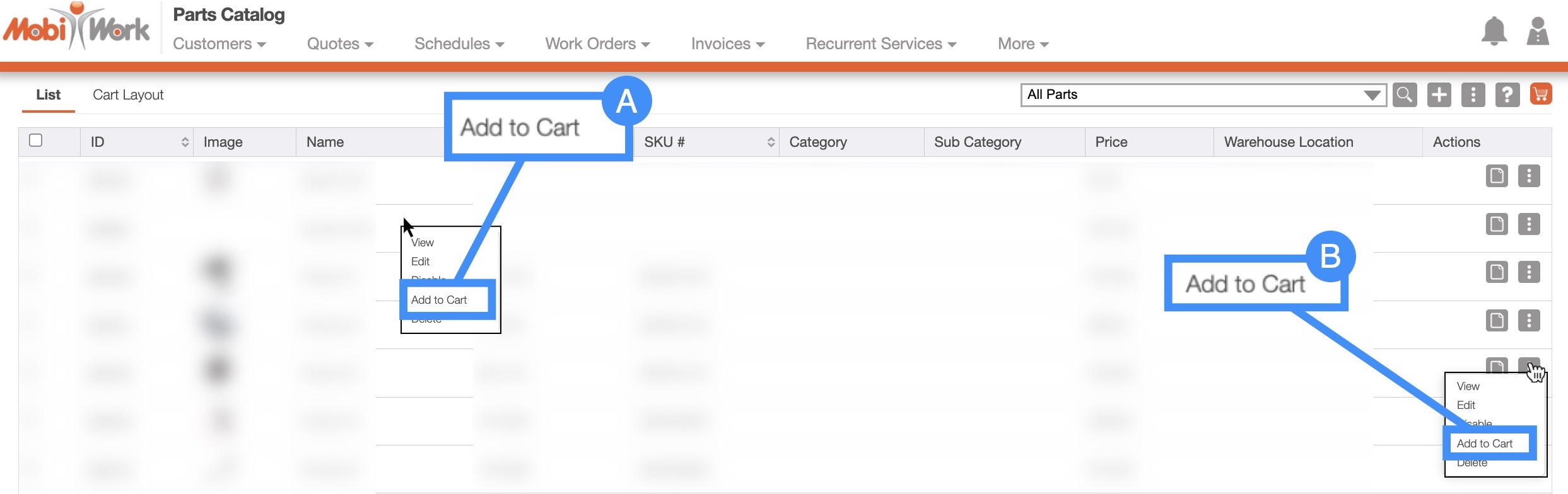Click the MobiWork logo

[76, 28]
